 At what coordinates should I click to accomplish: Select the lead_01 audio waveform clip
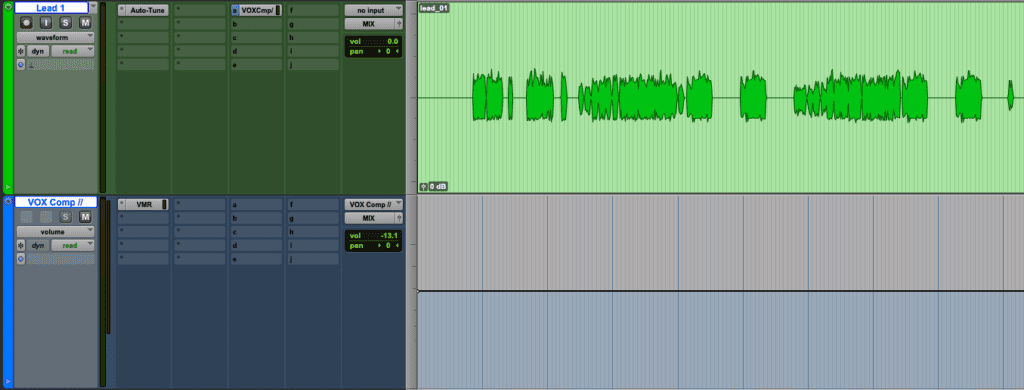[720, 97]
